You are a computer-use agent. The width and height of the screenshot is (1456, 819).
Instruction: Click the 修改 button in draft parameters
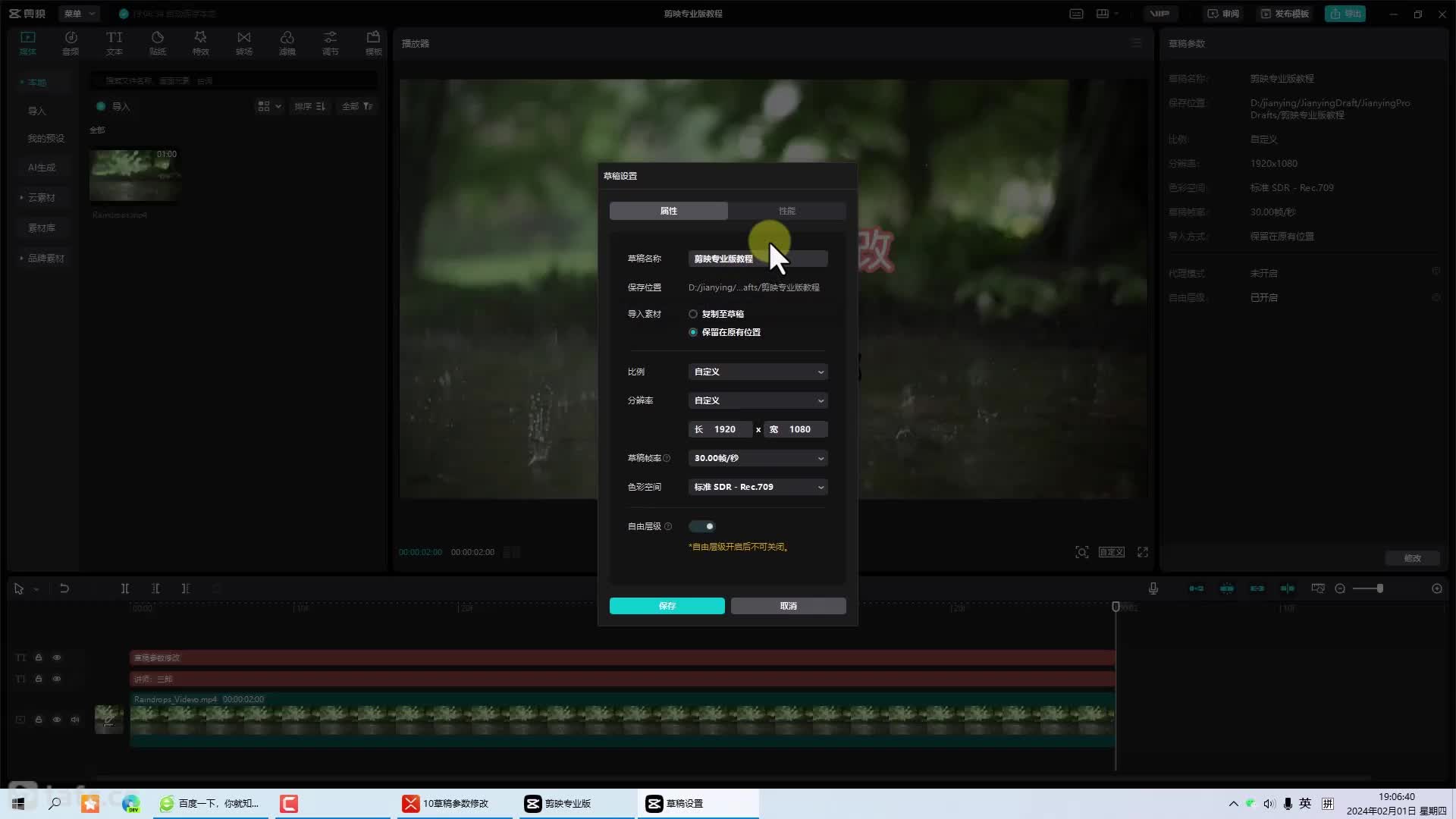point(1413,558)
